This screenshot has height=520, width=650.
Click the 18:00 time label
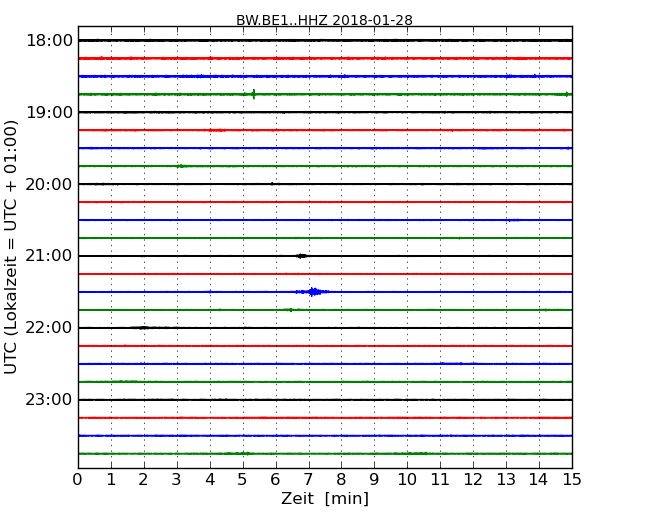point(49,41)
